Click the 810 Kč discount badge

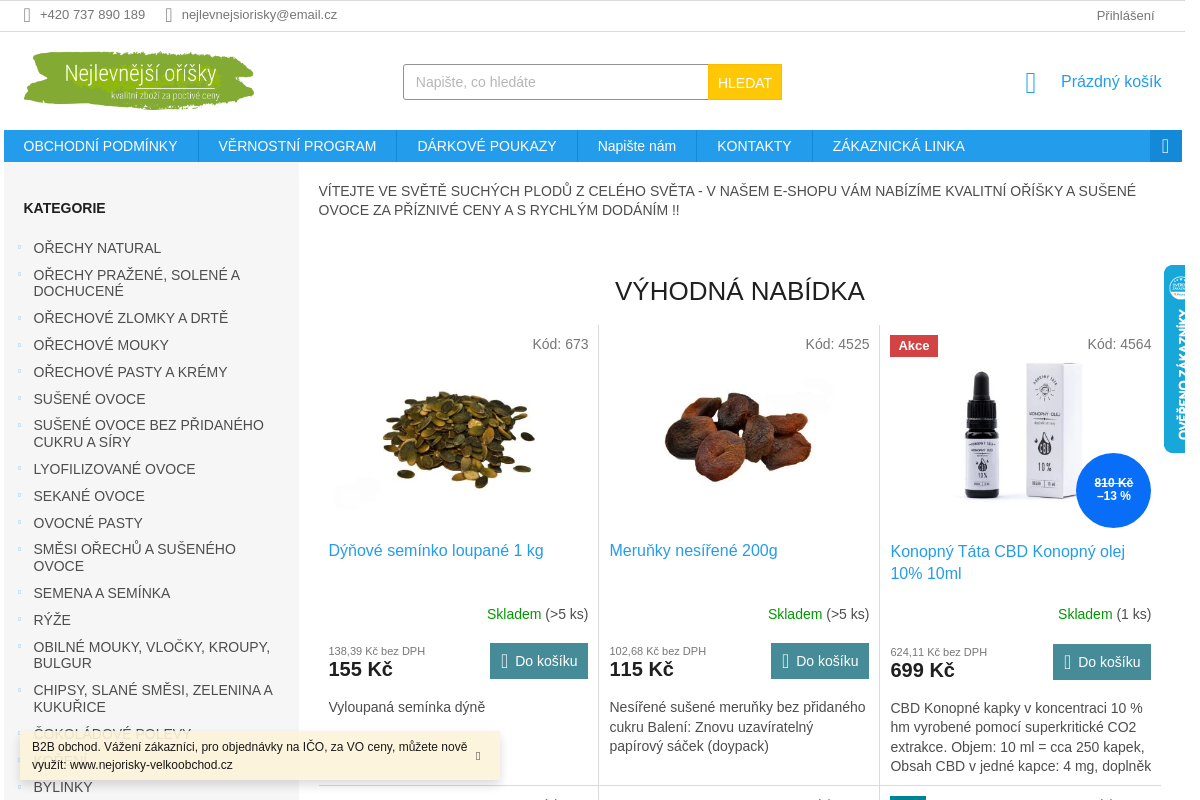tap(1113, 490)
